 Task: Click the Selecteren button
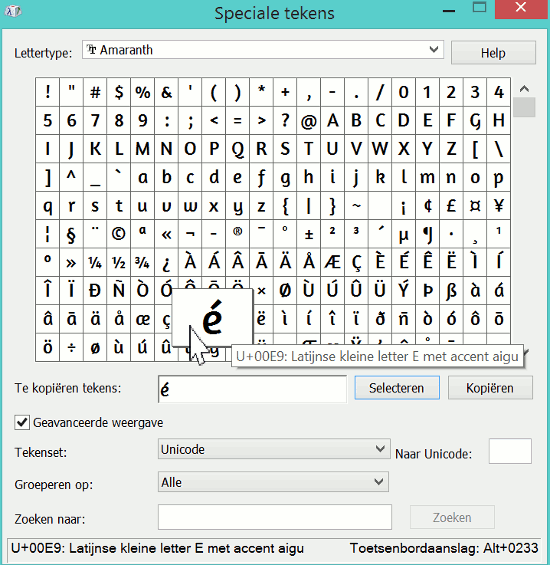[397, 388]
